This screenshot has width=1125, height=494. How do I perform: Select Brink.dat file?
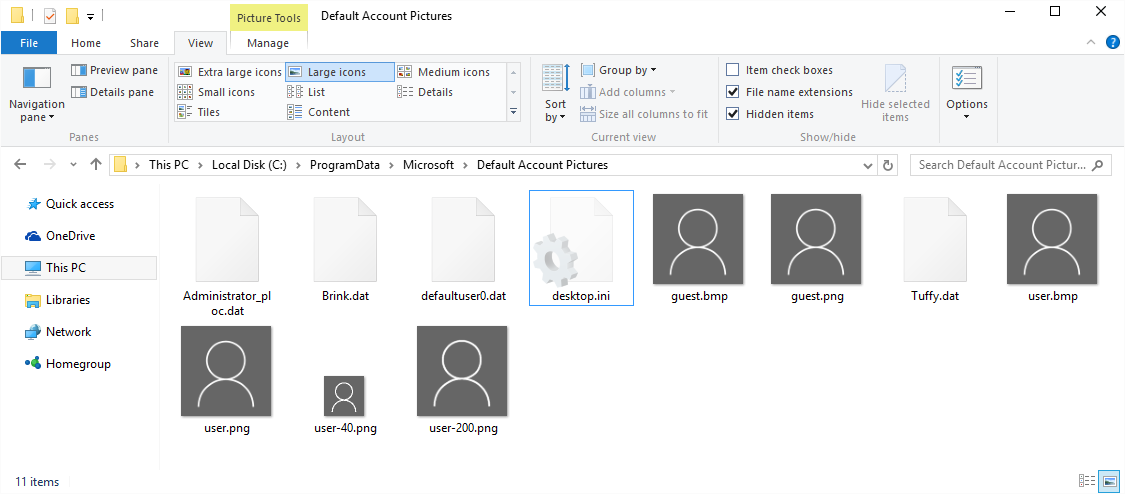345,249
